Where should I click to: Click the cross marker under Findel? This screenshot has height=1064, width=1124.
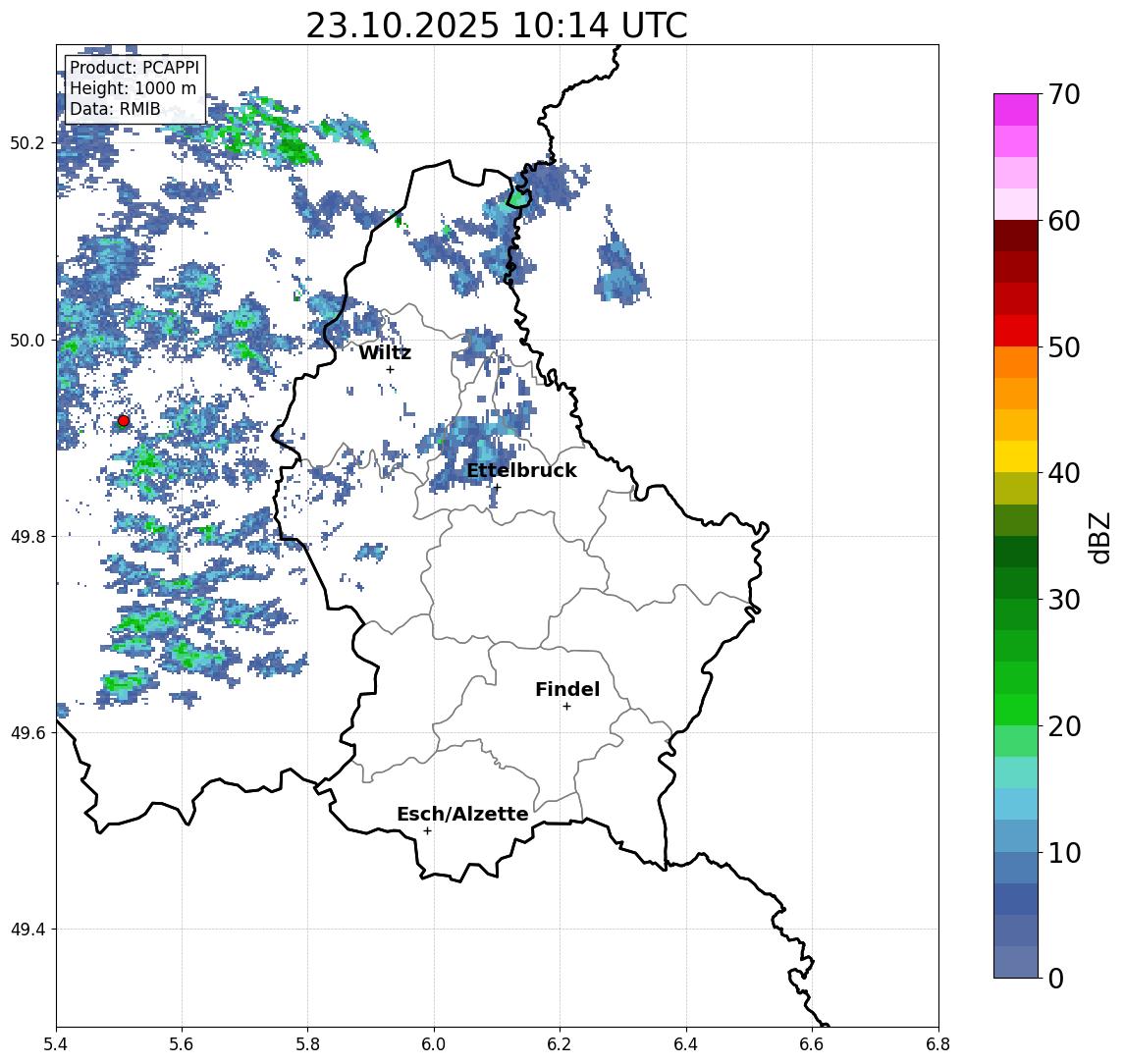[x=566, y=707]
